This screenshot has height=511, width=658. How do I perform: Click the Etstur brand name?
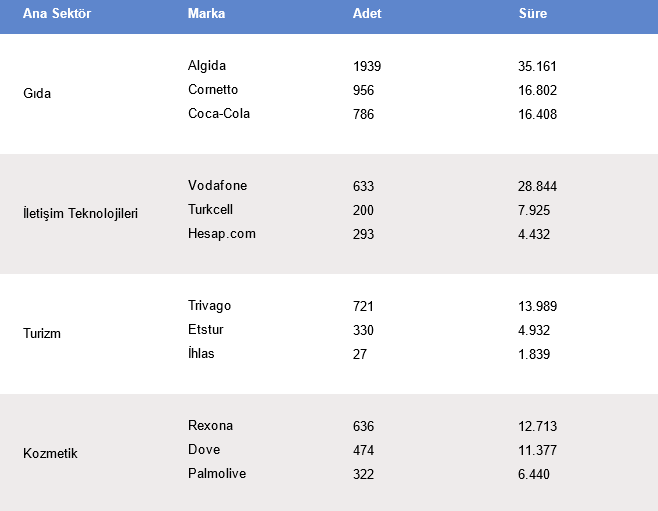coord(205,330)
